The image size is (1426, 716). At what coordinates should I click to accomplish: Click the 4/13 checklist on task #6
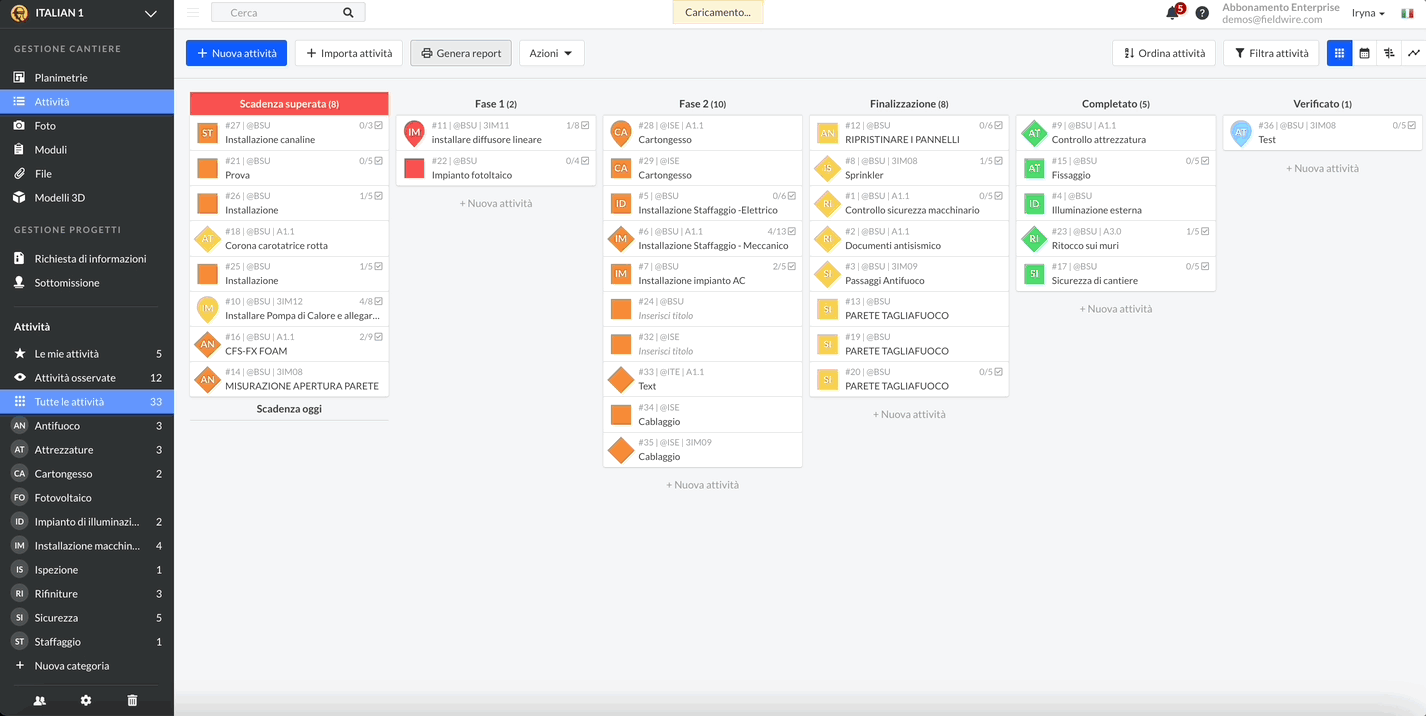[x=782, y=231]
